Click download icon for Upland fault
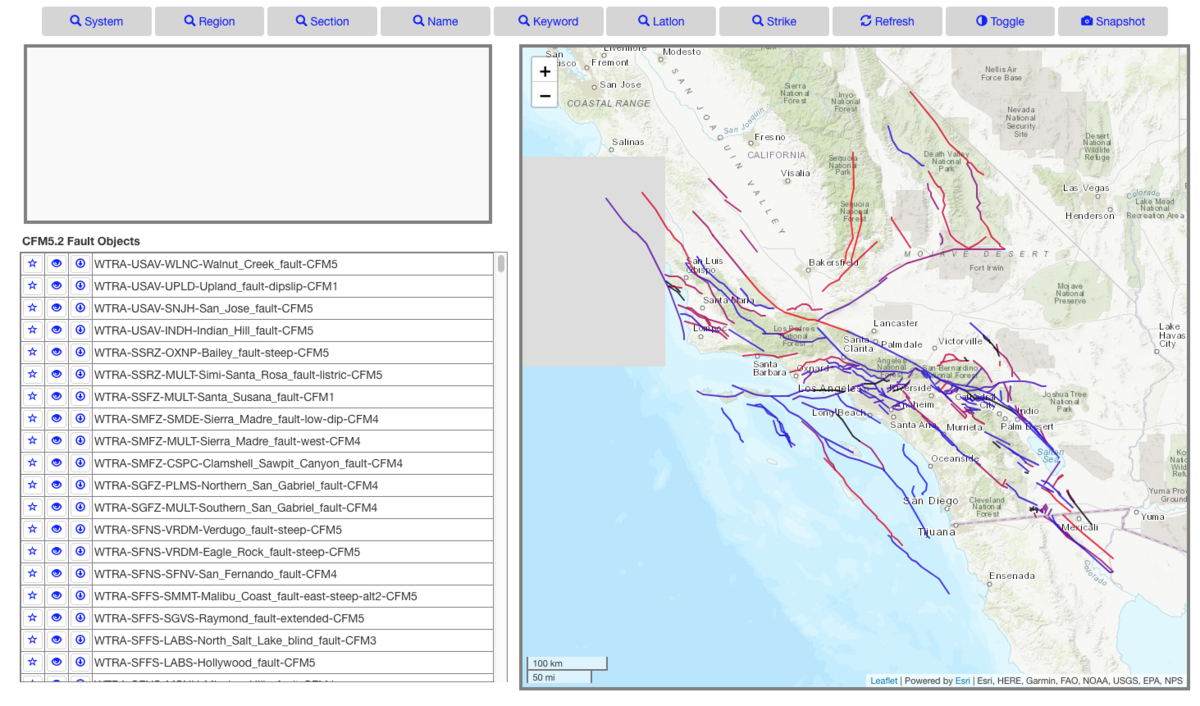The width and height of the screenshot is (1200, 706). coord(80,286)
